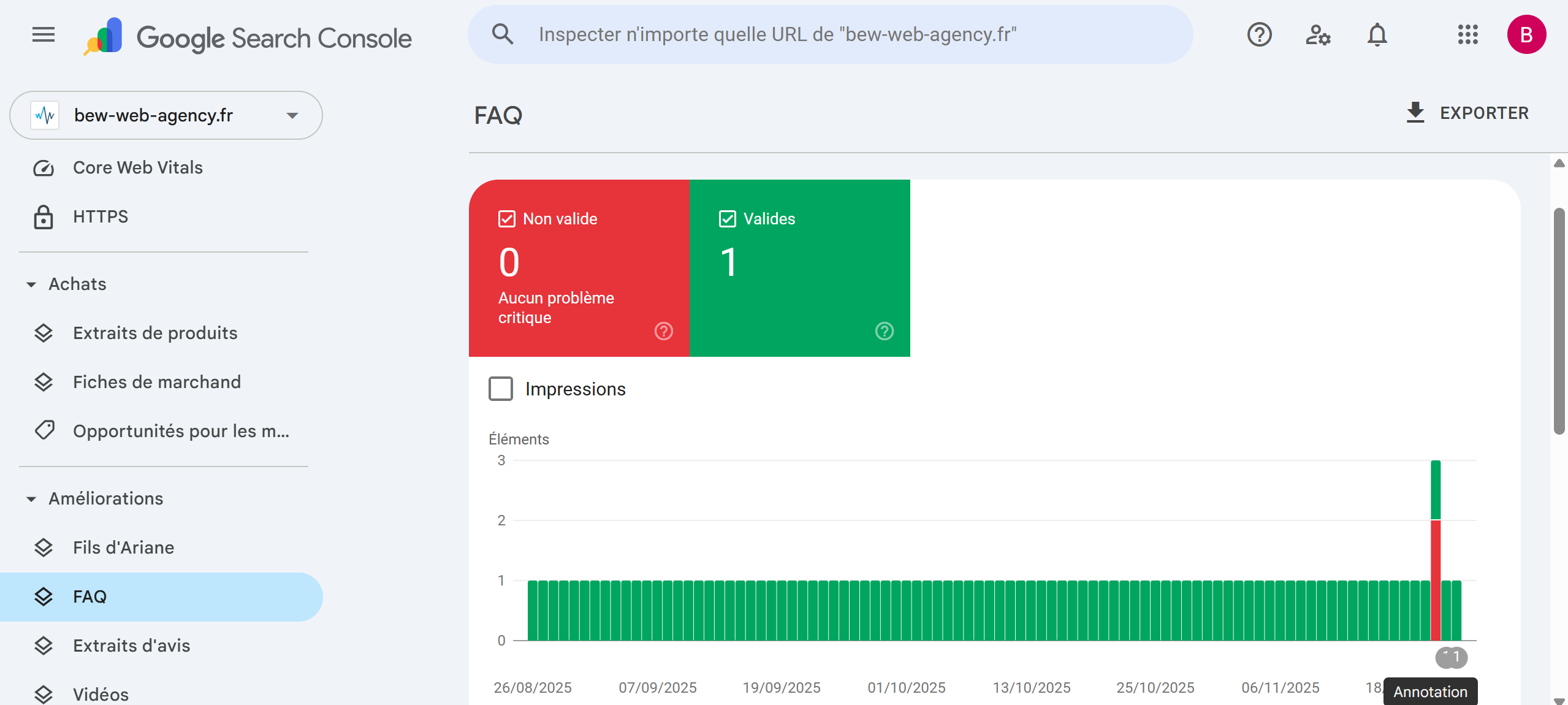Open the help question mark icon
The width and height of the screenshot is (1568, 705).
(x=1260, y=34)
